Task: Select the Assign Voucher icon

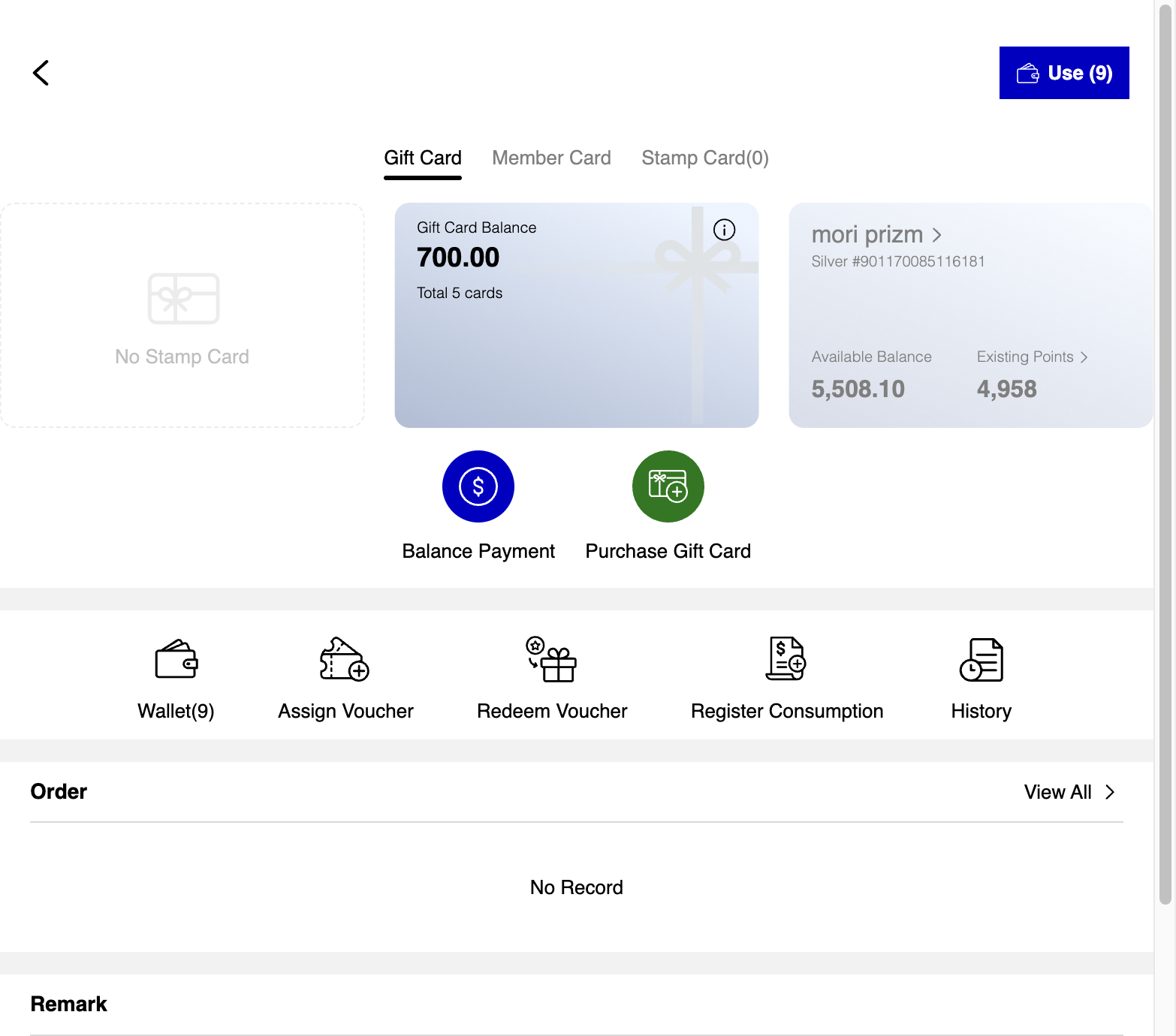Action: click(x=345, y=659)
